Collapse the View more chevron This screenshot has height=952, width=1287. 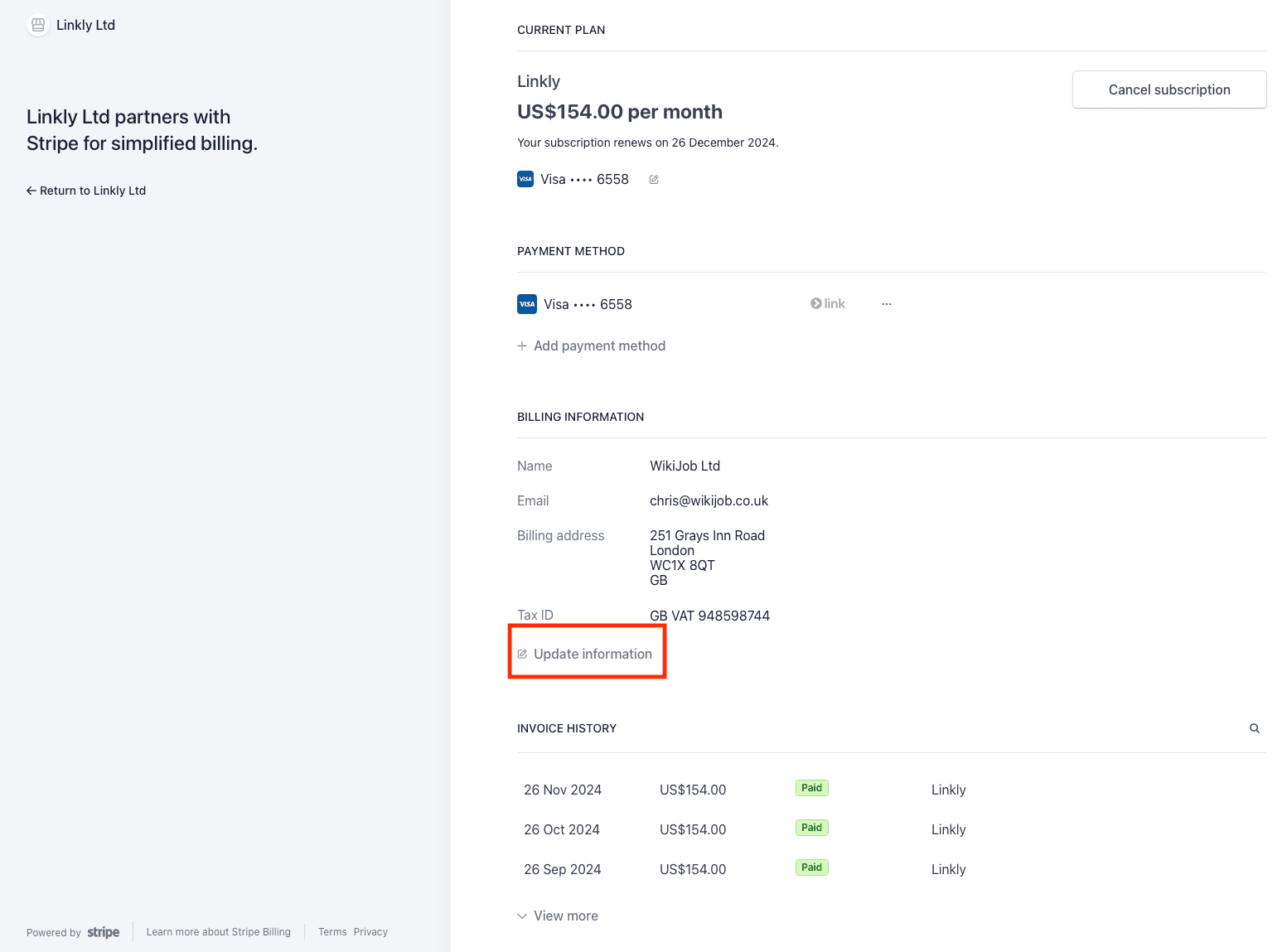pos(522,916)
